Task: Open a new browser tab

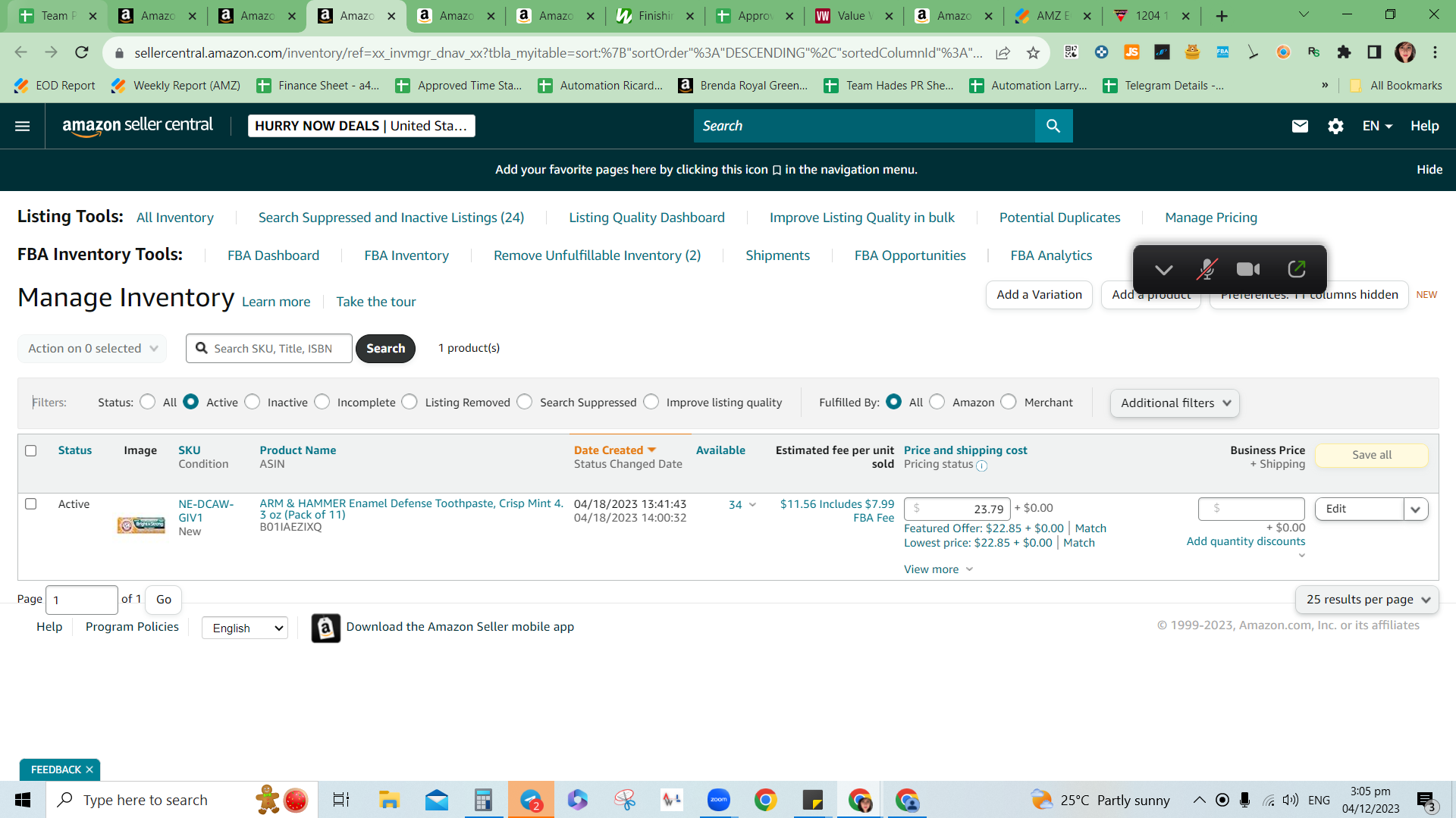Action: point(1222,16)
